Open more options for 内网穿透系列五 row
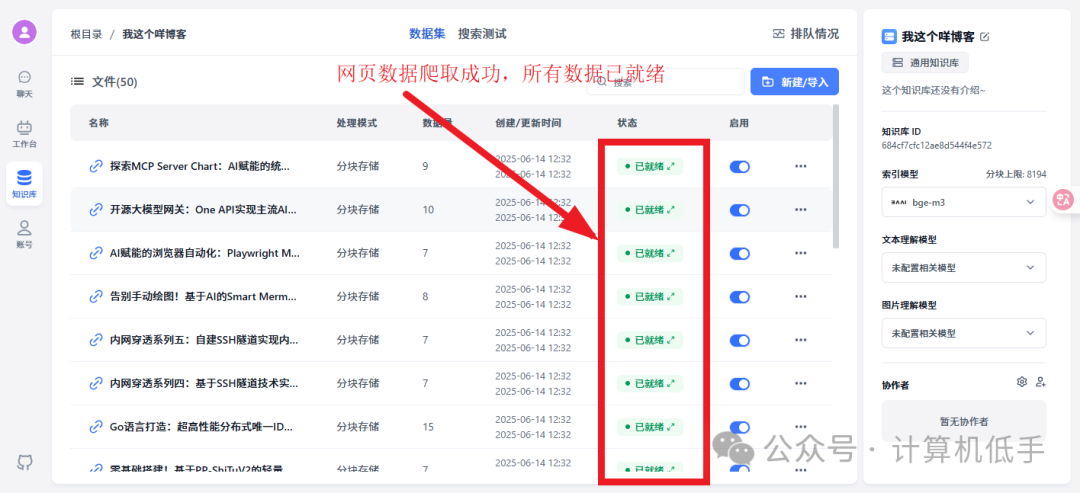 pyautogui.click(x=800, y=340)
